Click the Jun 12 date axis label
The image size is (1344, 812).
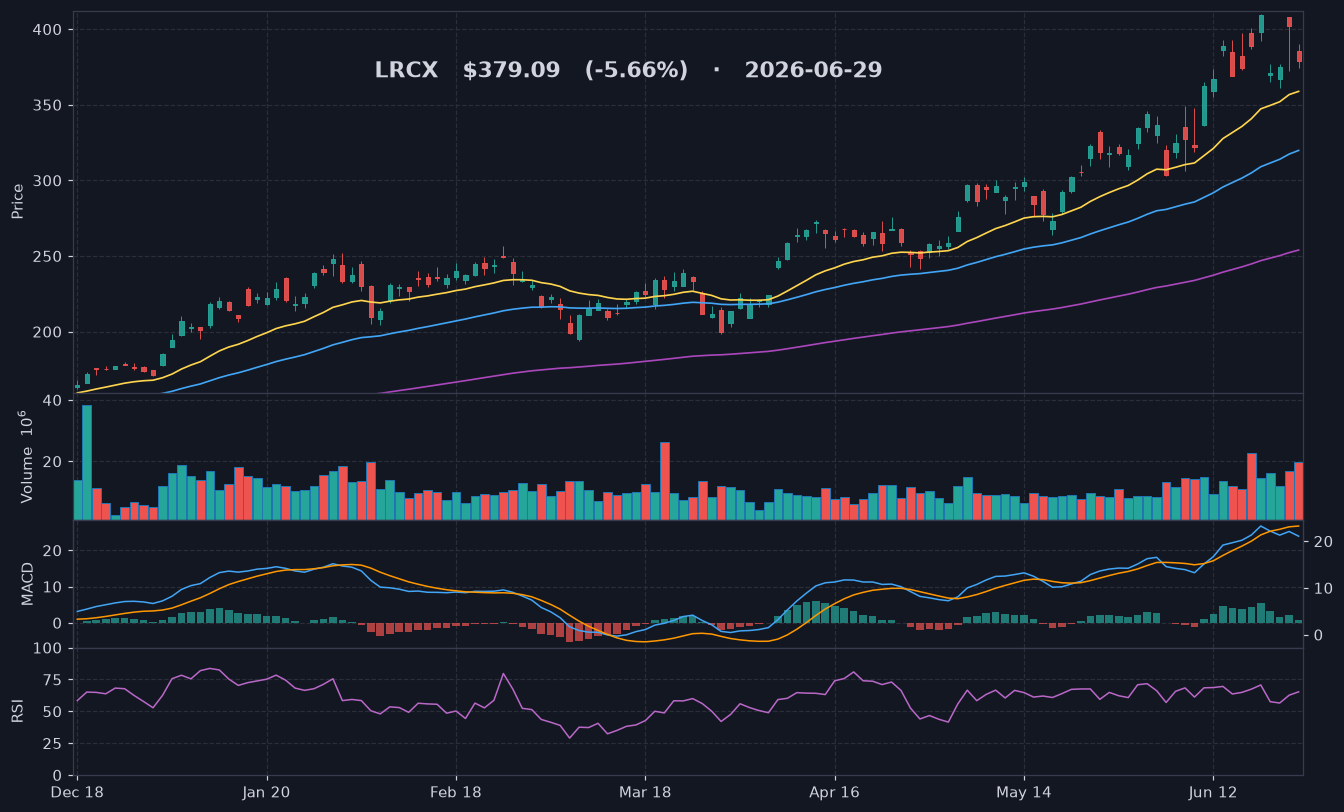pyautogui.click(x=1213, y=792)
